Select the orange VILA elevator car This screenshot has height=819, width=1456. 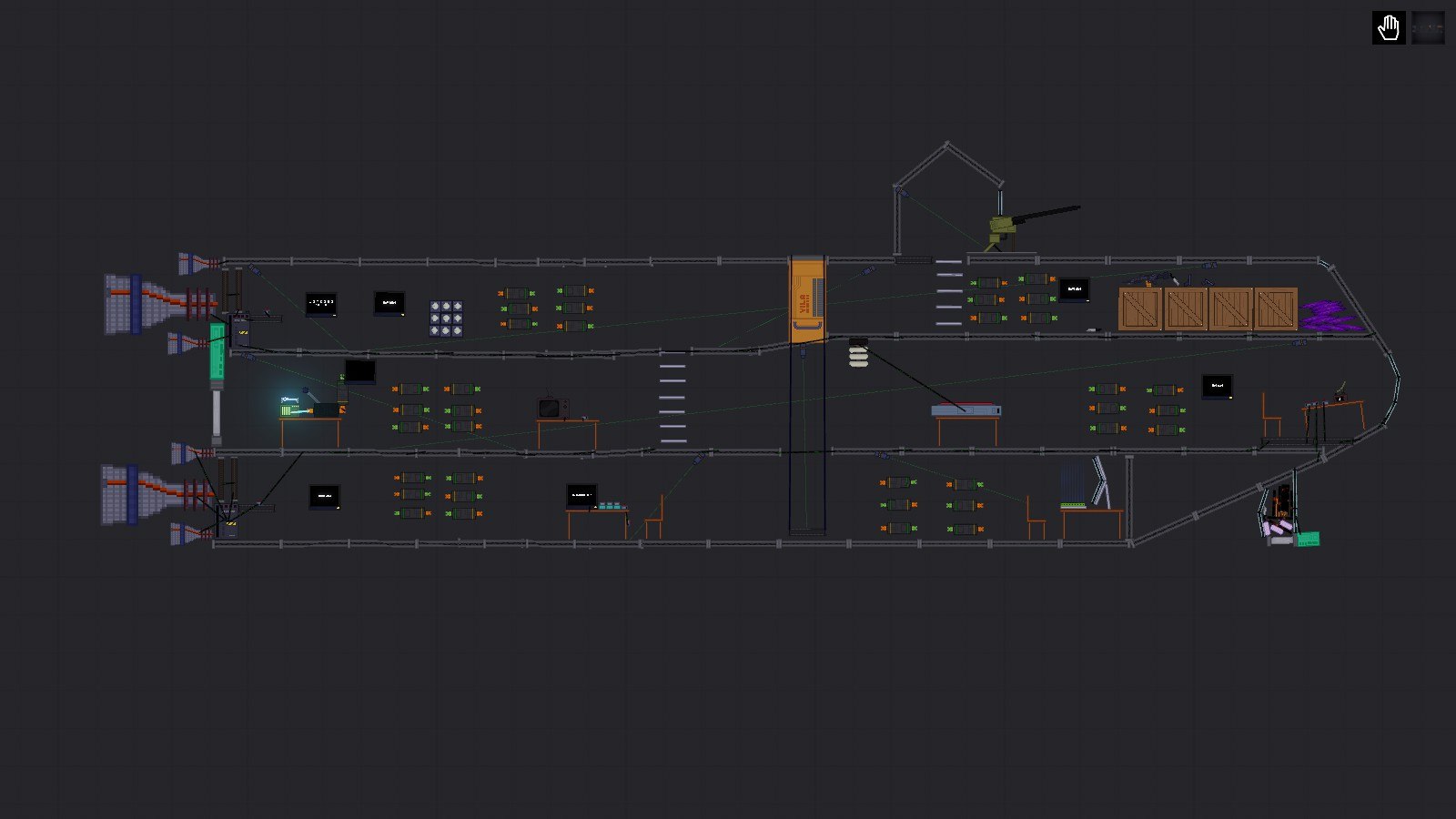(806, 299)
